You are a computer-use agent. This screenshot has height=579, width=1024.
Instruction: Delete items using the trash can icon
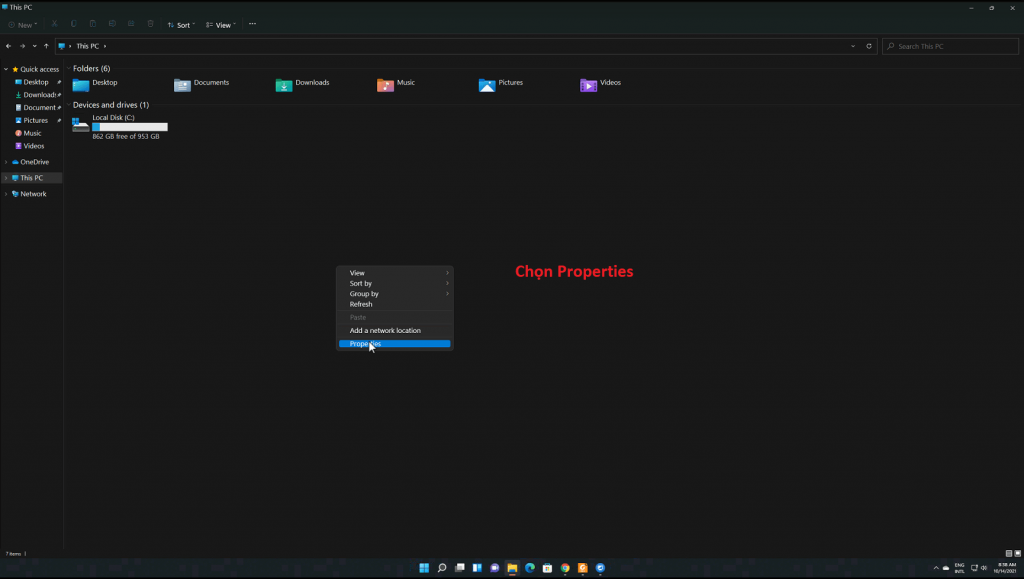[149, 24]
